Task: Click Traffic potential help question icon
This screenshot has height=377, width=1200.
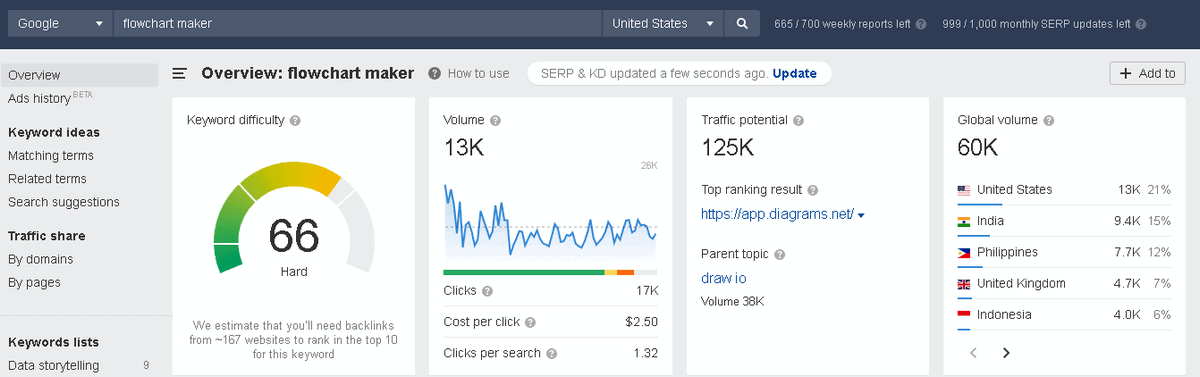Action: (x=798, y=120)
